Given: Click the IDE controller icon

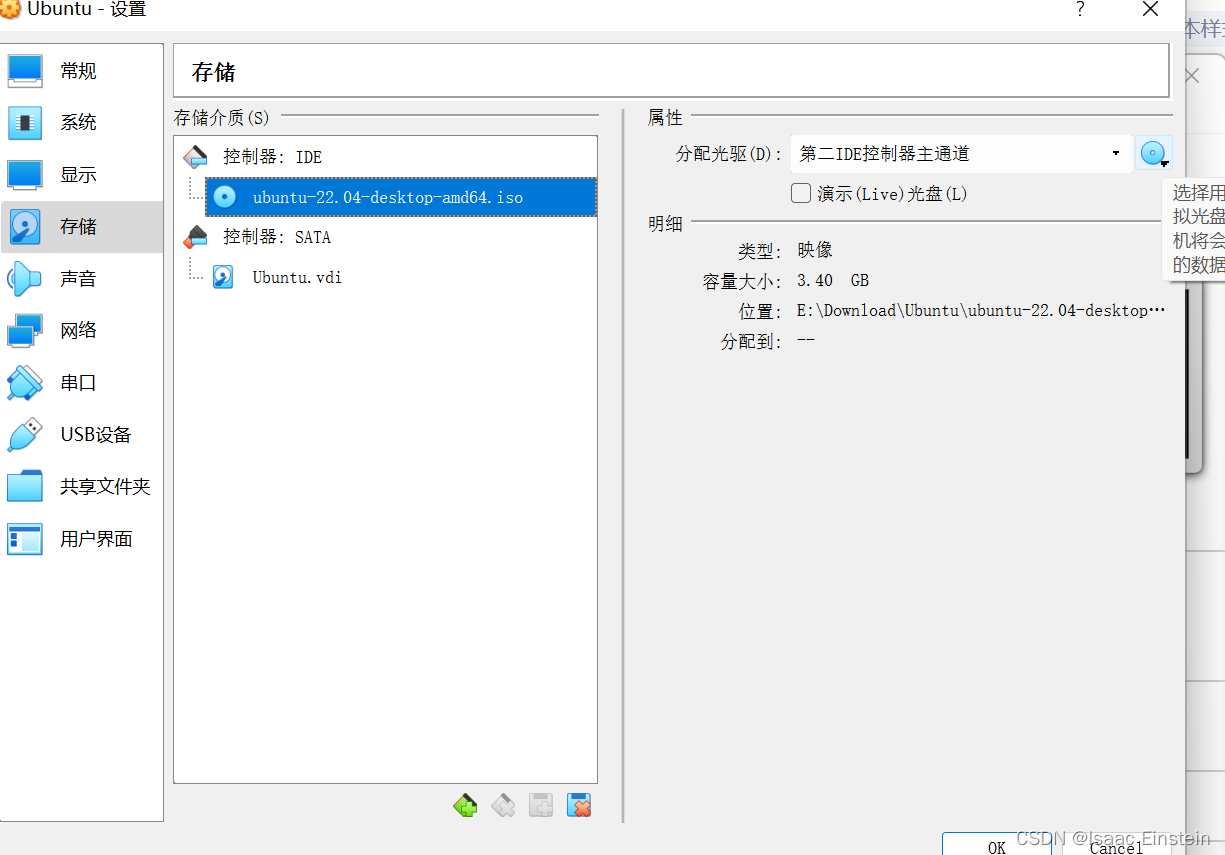Looking at the screenshot, I should tap(196, 157).
